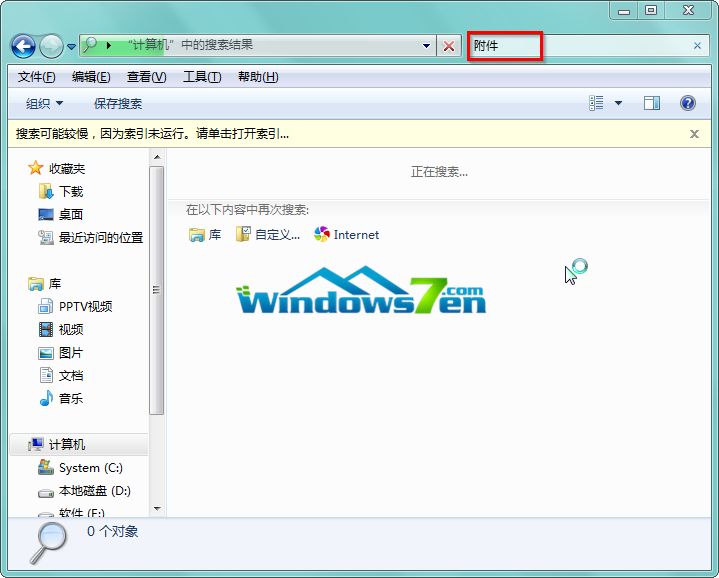
Task: Open the 工具(T) menu
Action: pyautogui.click(x=202, y=77)
